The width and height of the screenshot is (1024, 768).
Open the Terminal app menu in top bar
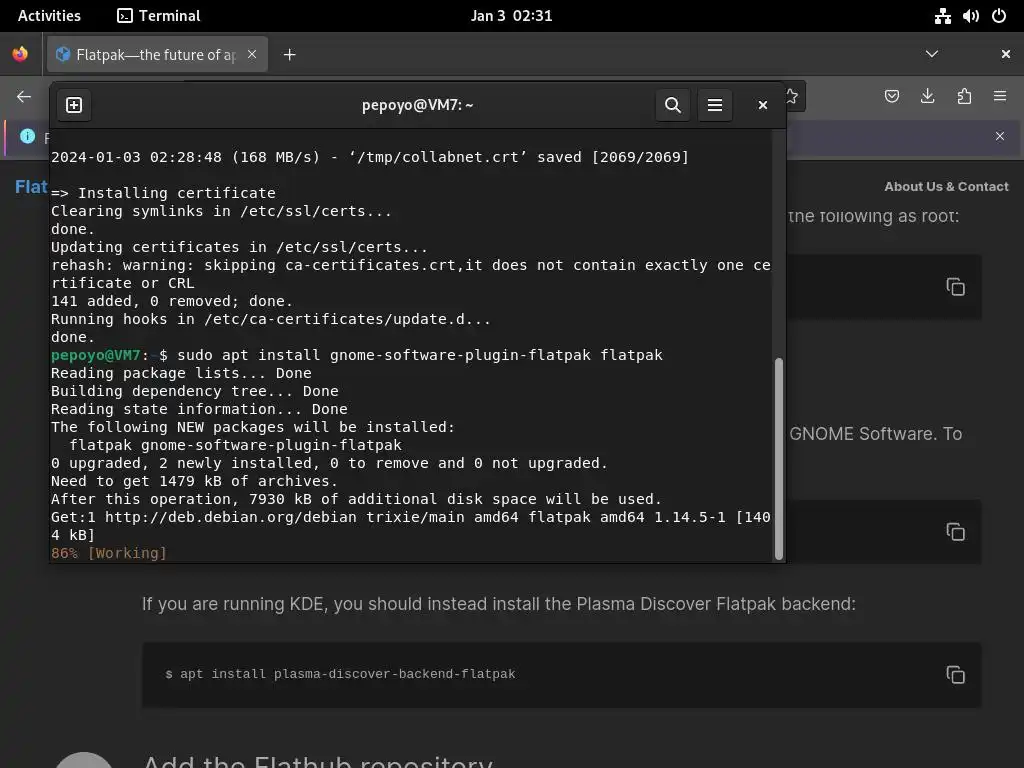(159, 16)
